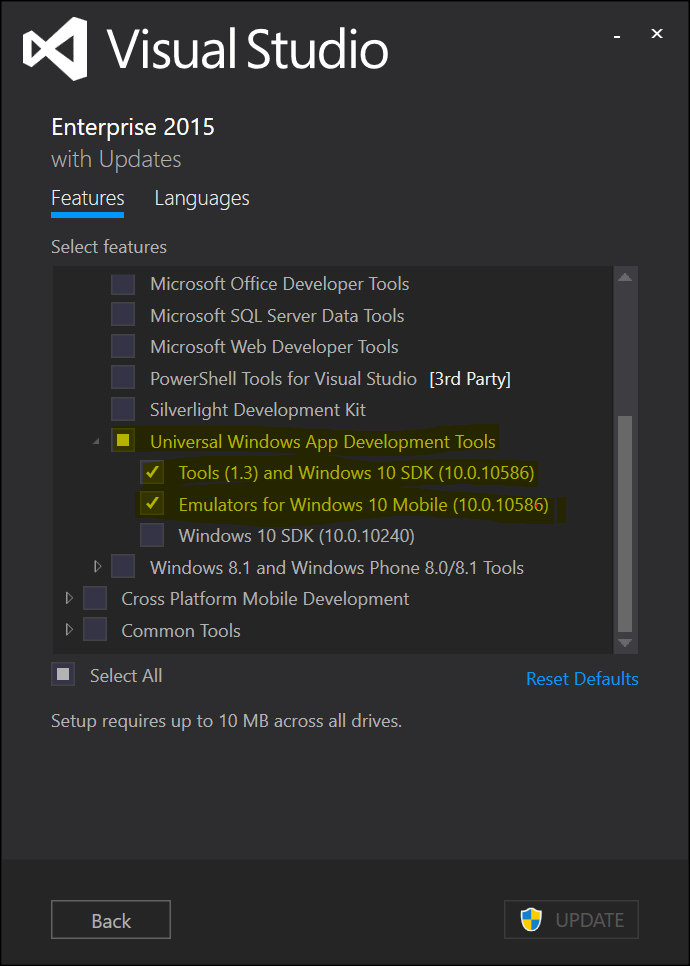Check Windows 10 SDK (10.0.10240)
Viewport: 690px width, 966px height.
tap(152, 535)
